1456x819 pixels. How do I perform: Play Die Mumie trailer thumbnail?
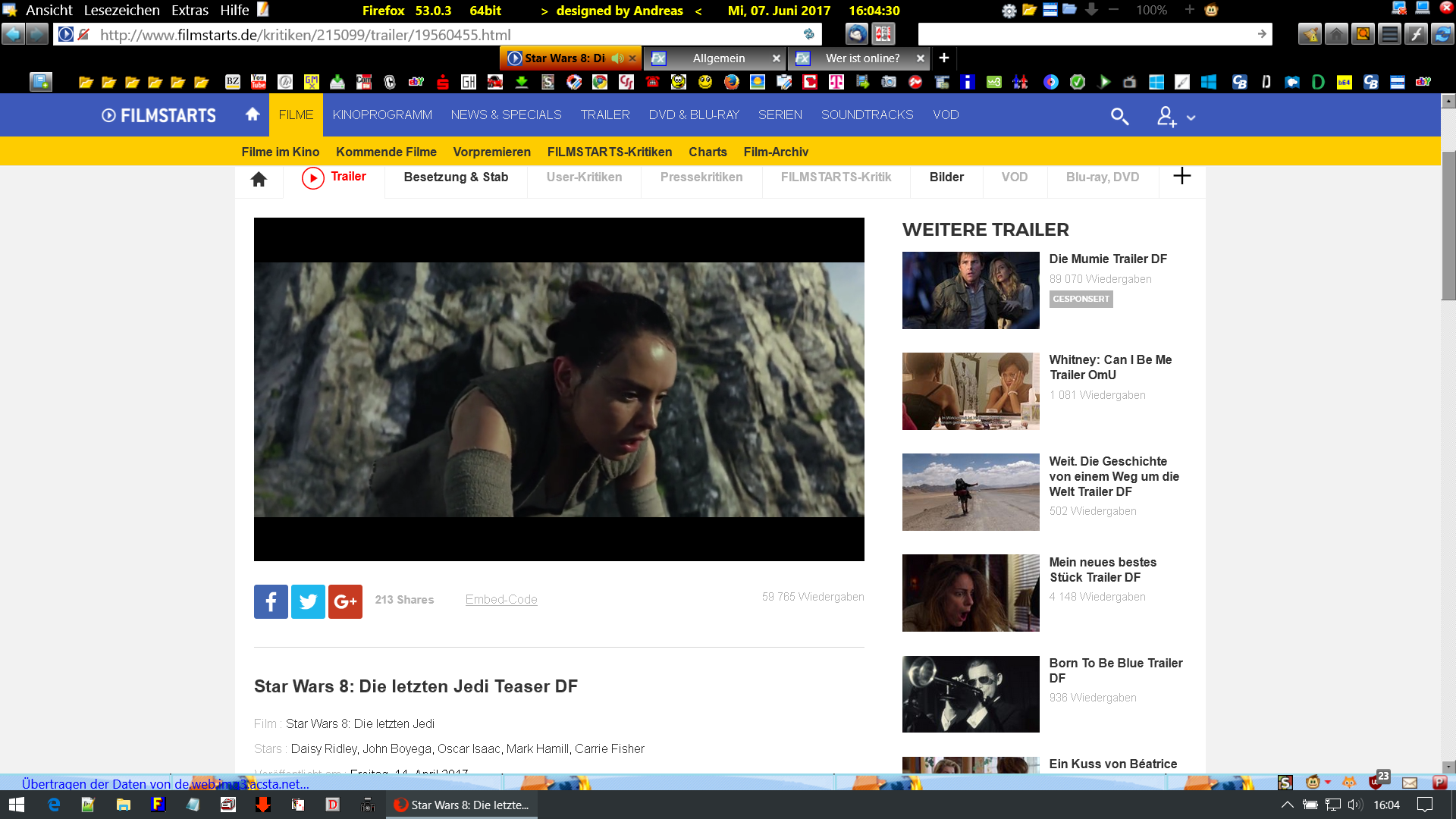(x=970, y=290)
